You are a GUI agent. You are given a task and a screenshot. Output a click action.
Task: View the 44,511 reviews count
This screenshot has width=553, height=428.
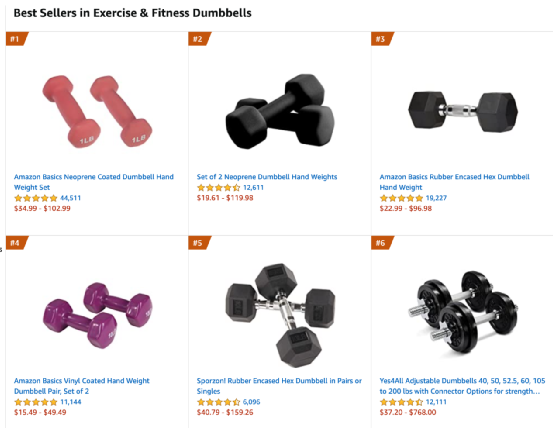point(71,198)
